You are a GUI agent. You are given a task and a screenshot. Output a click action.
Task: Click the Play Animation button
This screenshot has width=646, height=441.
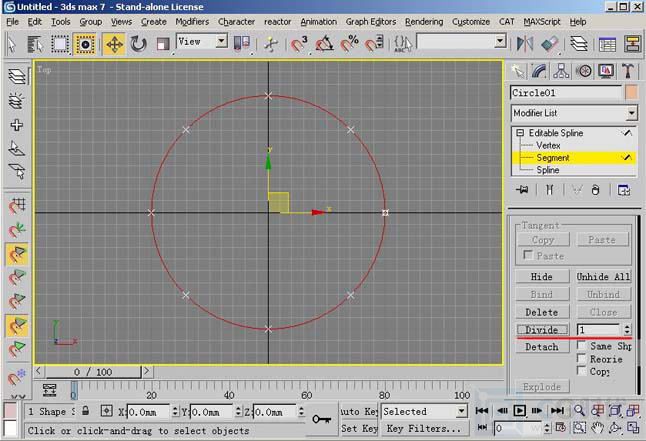519,411
